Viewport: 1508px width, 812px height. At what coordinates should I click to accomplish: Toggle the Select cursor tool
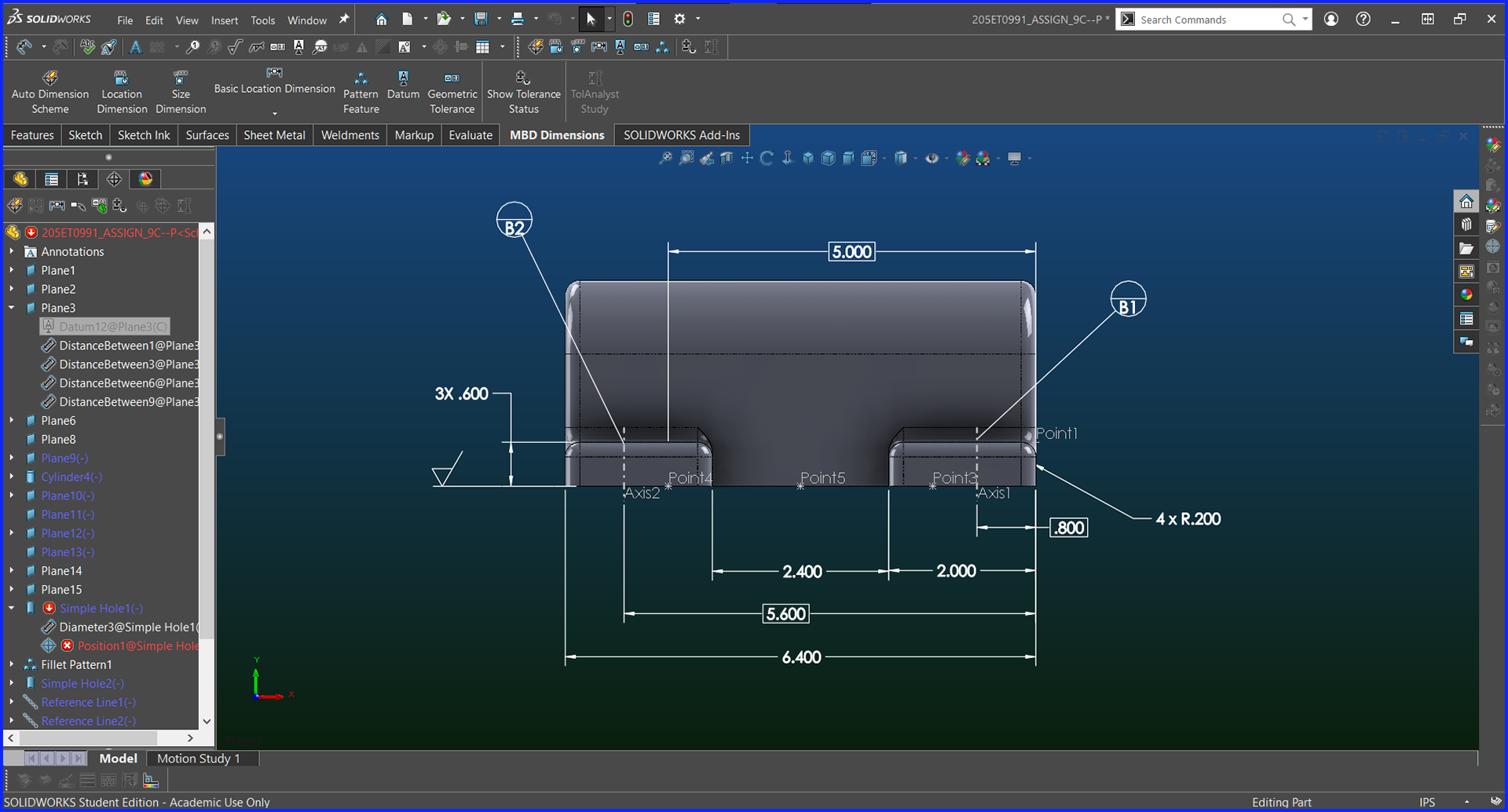[591, 19]
